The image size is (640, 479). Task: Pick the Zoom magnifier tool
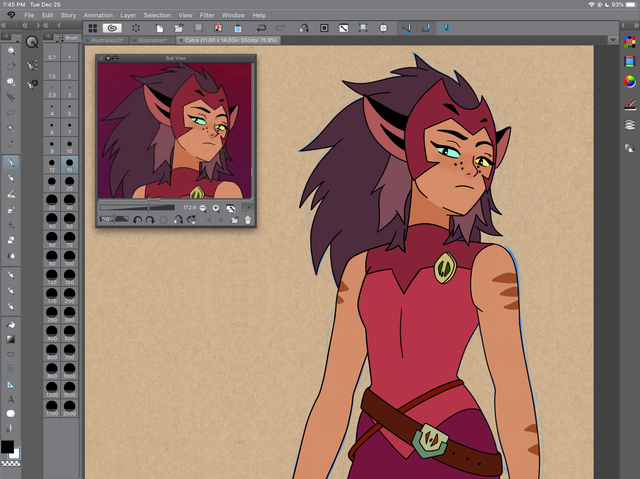(x=11, y=50)
